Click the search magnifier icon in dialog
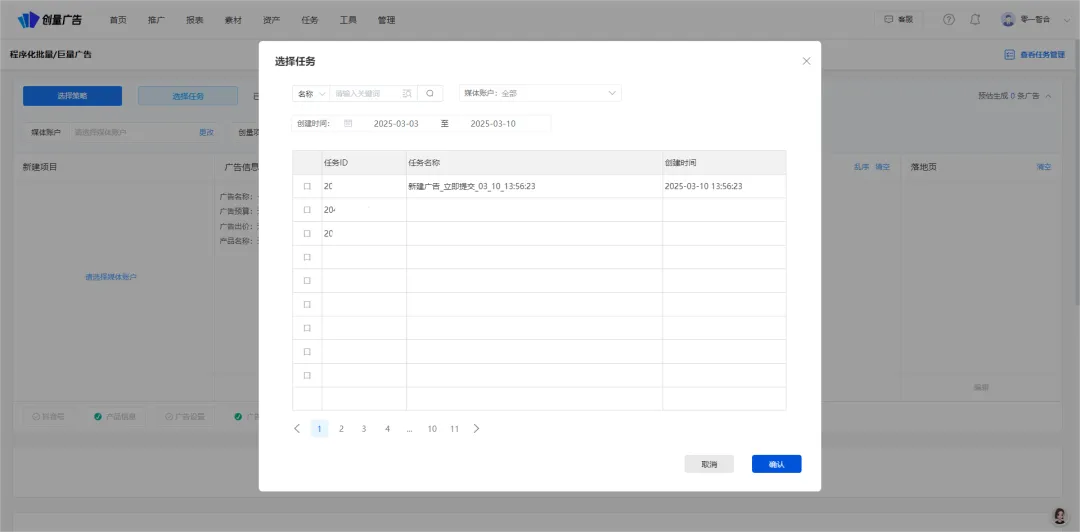This screenshot has width=1080, height=532. 430,93
